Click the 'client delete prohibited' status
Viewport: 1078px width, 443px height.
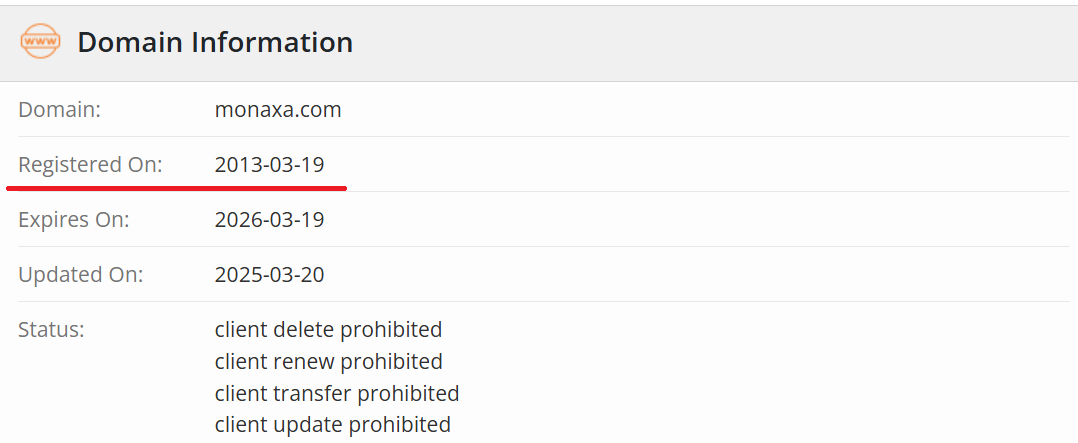click(328, 329)
